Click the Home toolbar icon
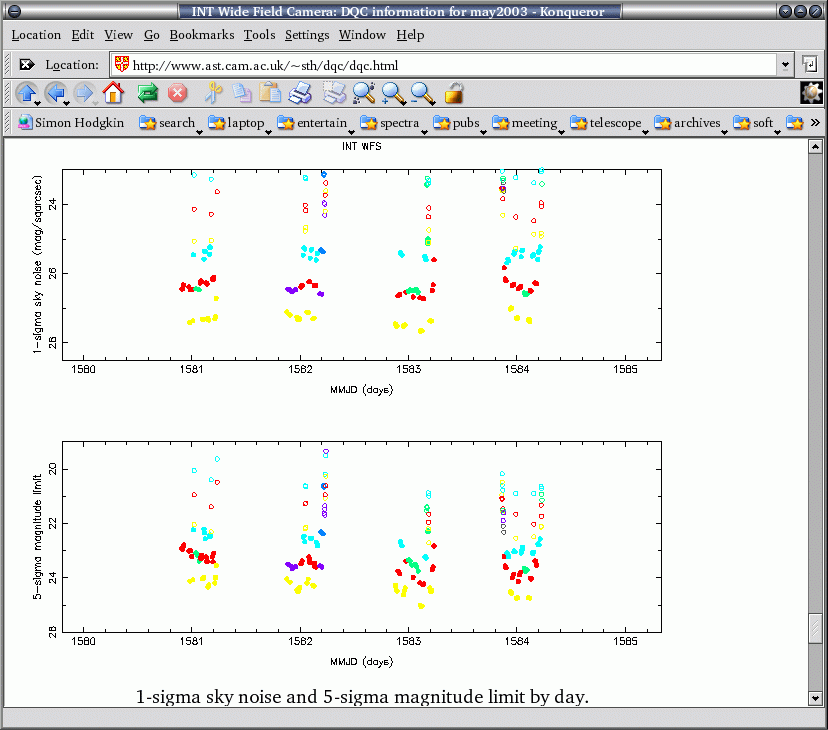Viewport: 828px width, 730px height. [113, 94]
